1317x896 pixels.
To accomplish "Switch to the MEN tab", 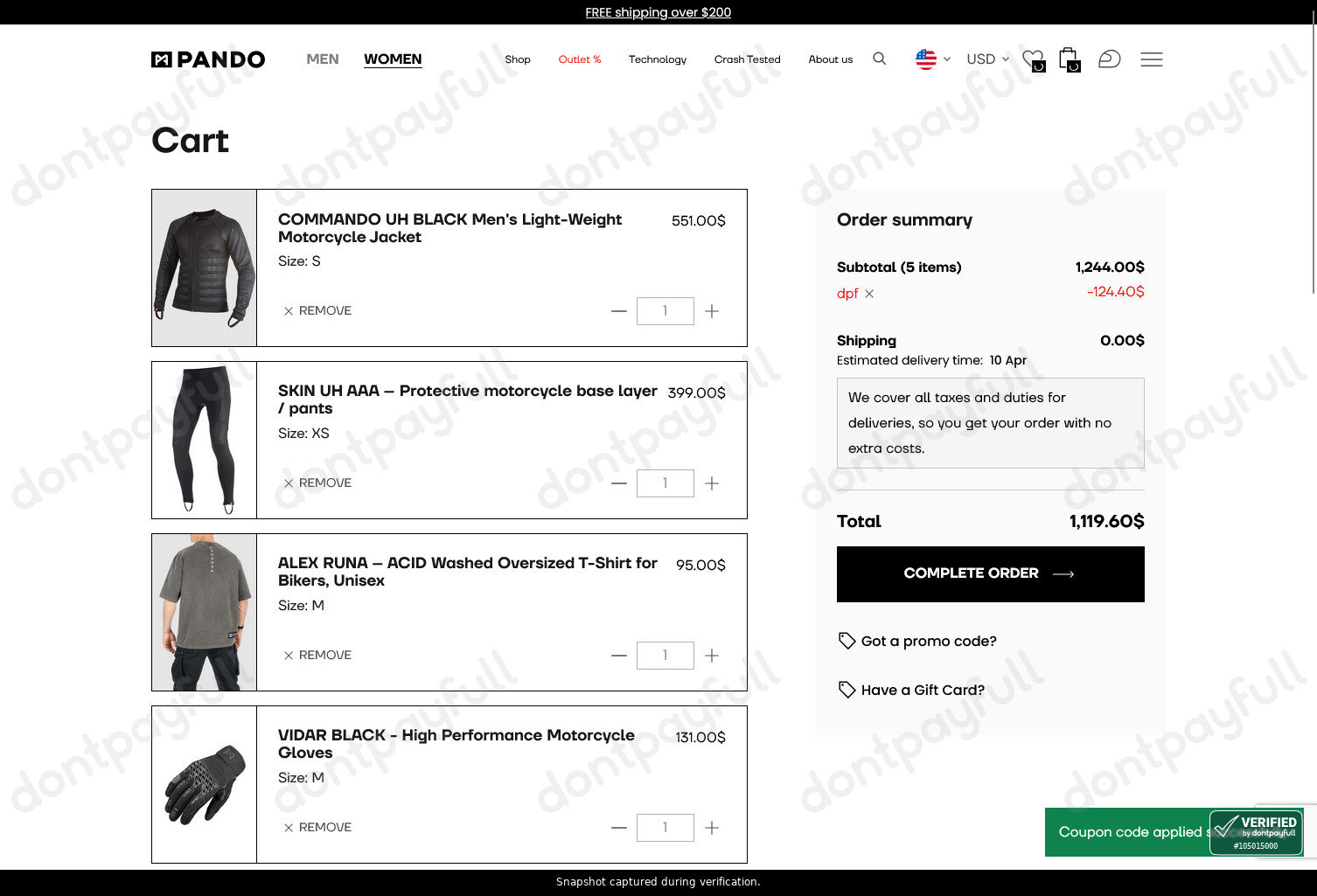I will [323, 59].
